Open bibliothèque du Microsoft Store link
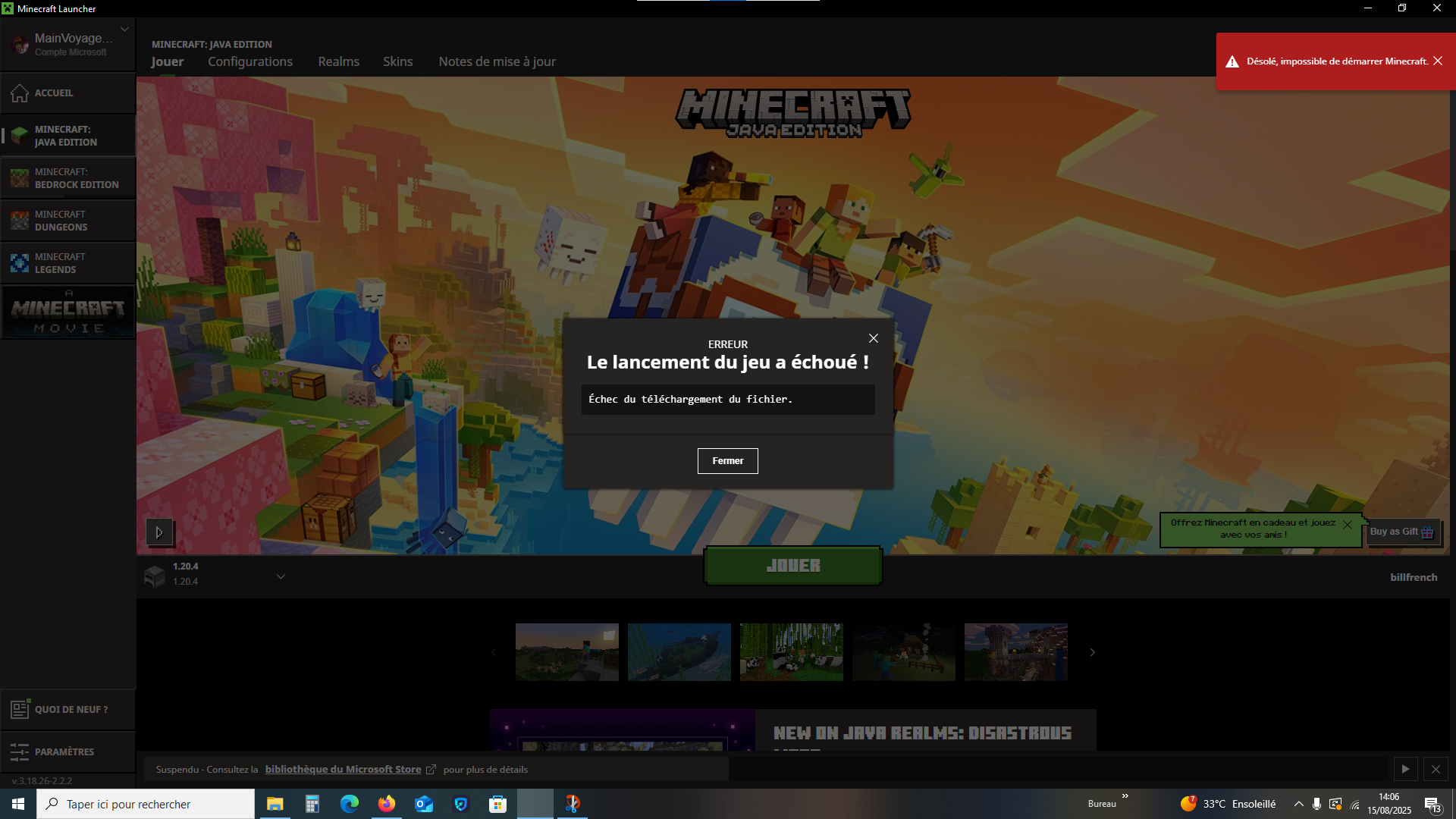 click(x=344, y=769)
